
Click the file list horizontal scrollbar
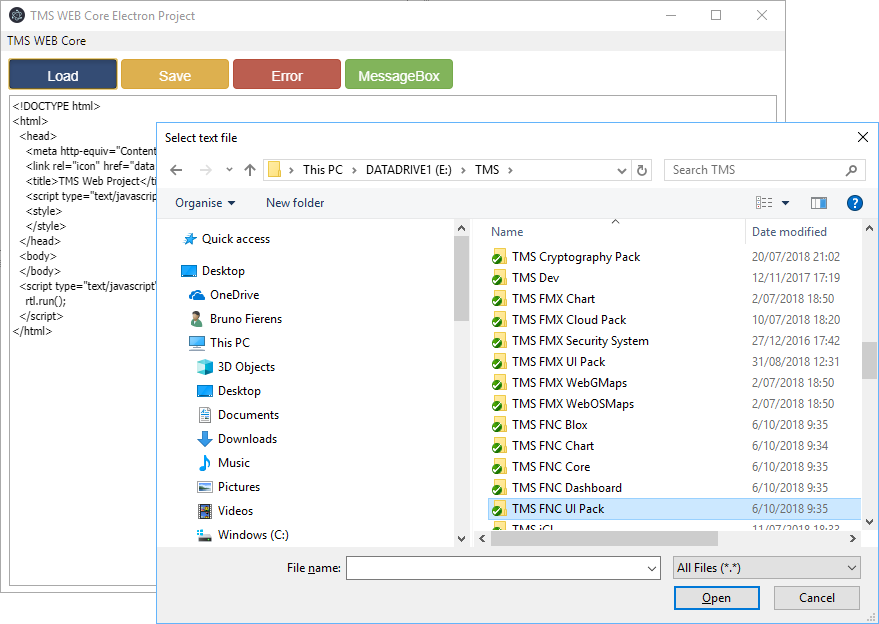604,538
